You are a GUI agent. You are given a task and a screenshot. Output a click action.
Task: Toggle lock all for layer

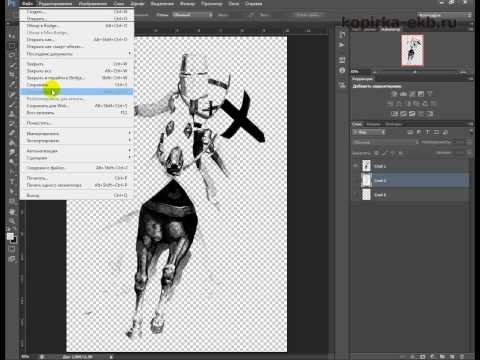point(400,153)
